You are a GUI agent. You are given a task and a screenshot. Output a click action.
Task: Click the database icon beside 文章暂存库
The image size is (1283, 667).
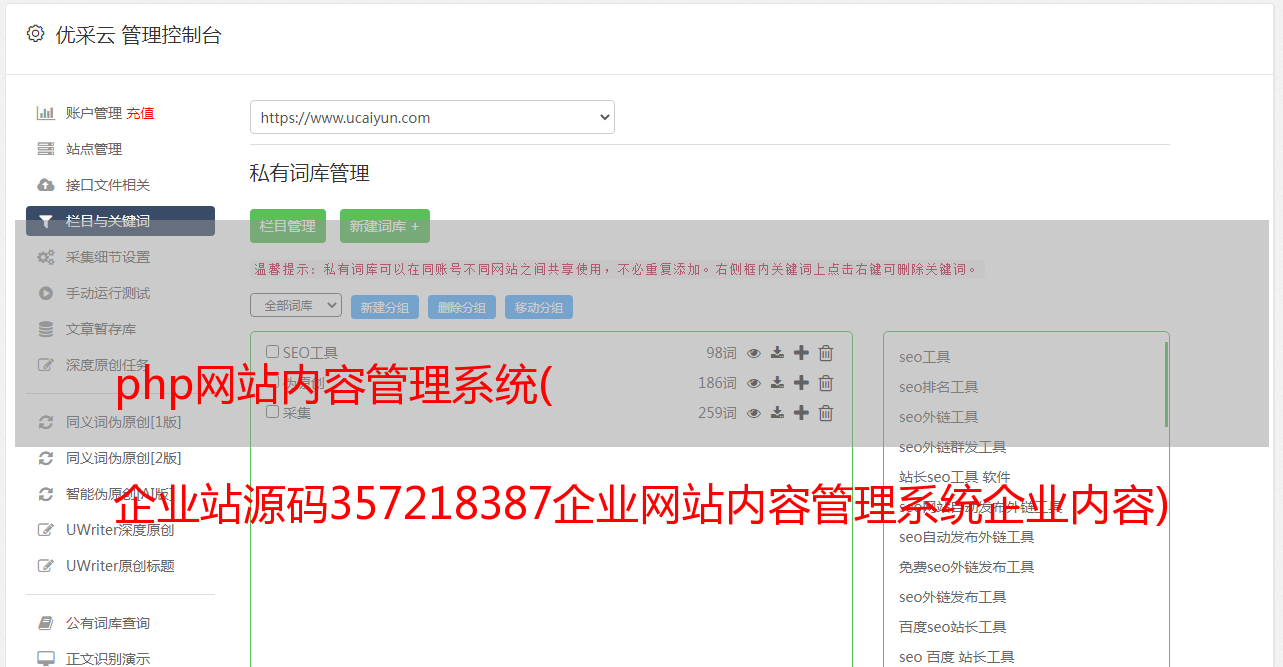click(x=45, y=329)
